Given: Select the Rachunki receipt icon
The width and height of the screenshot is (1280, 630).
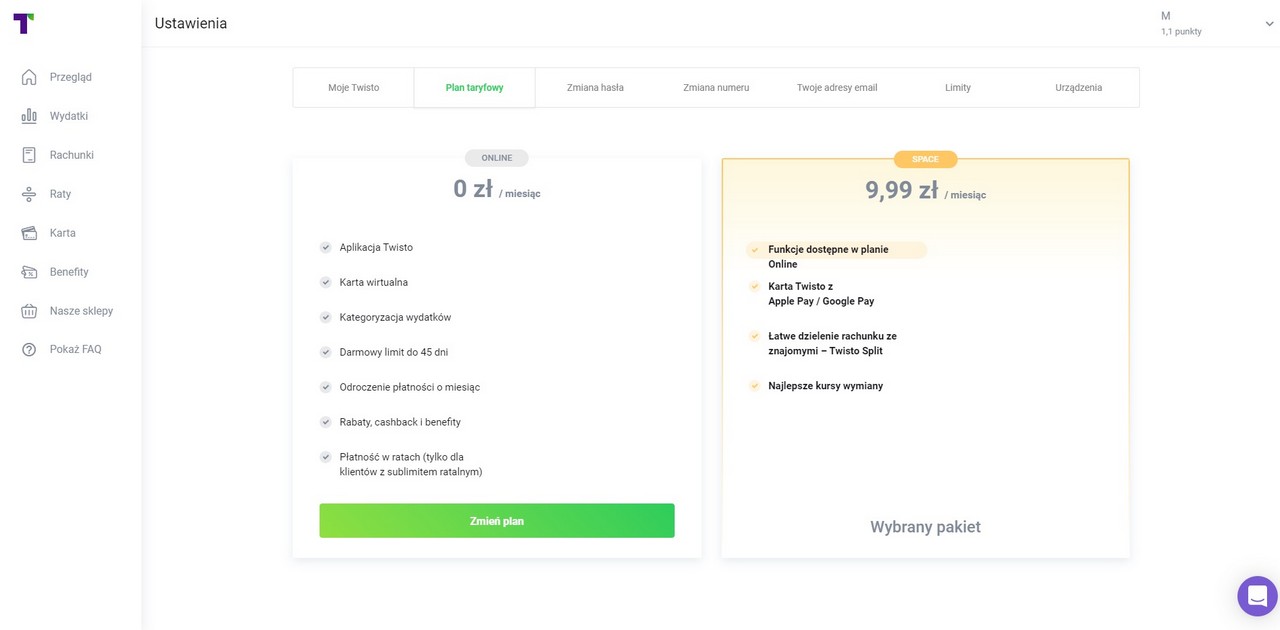Looking at the screenshot, I should point(29,155).
